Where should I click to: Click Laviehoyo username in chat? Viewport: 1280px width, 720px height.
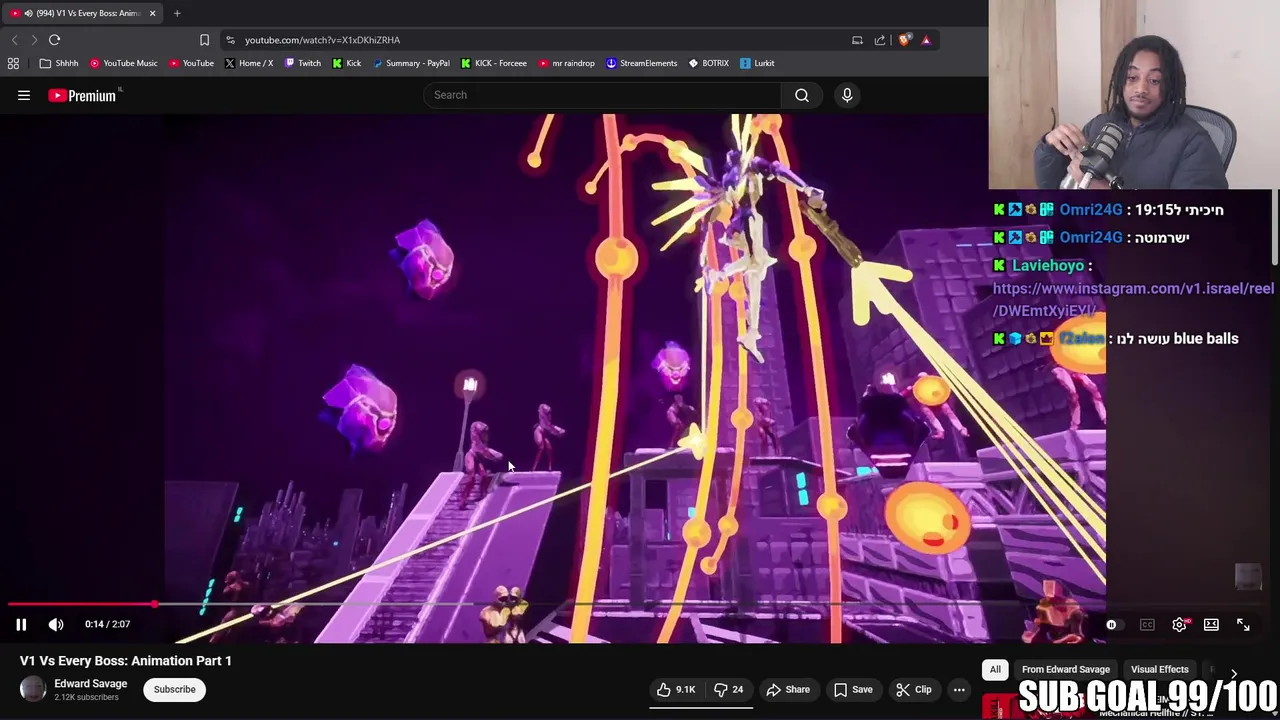(1048, 265)
